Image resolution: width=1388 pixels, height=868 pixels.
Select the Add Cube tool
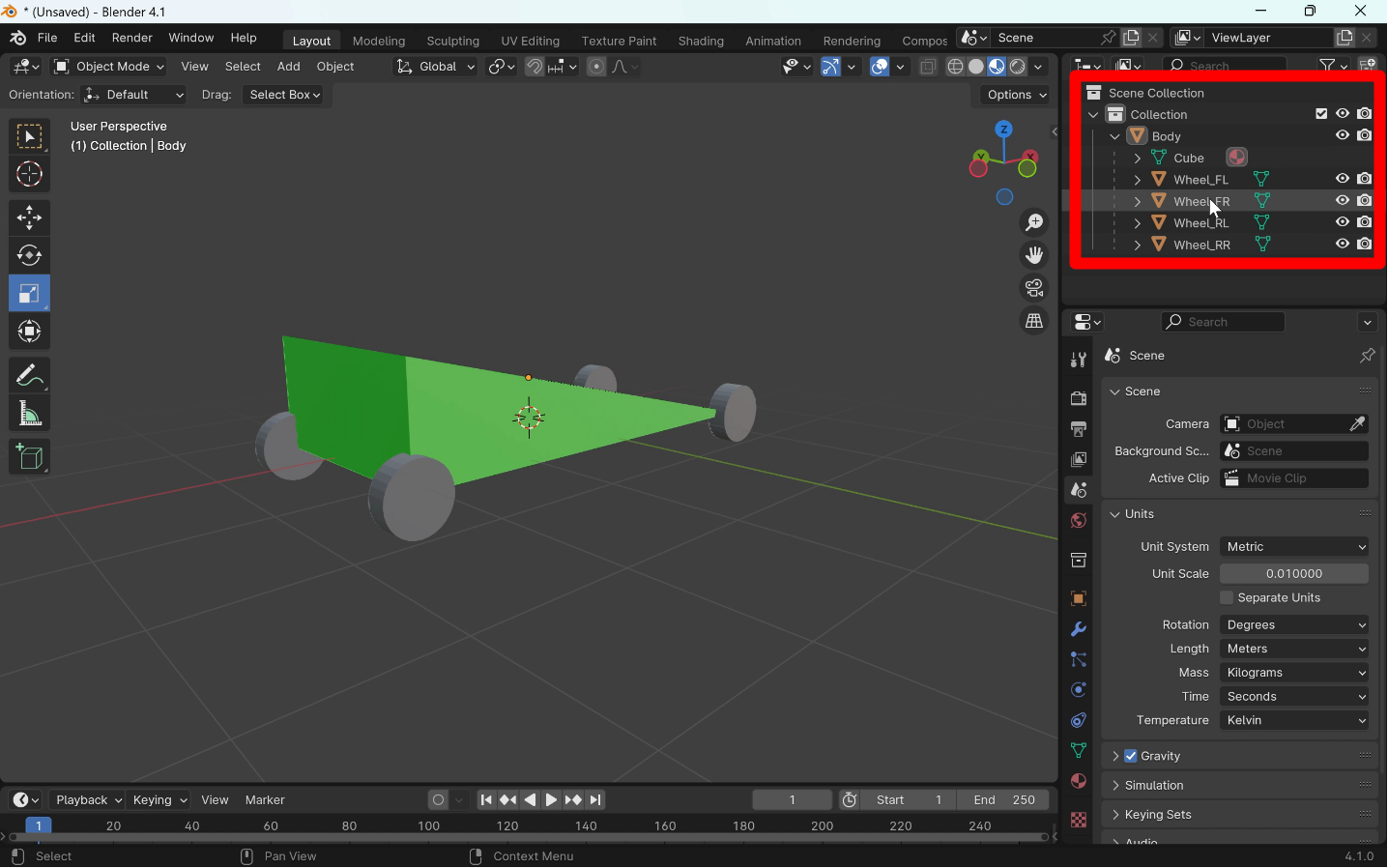pos(29,457)
